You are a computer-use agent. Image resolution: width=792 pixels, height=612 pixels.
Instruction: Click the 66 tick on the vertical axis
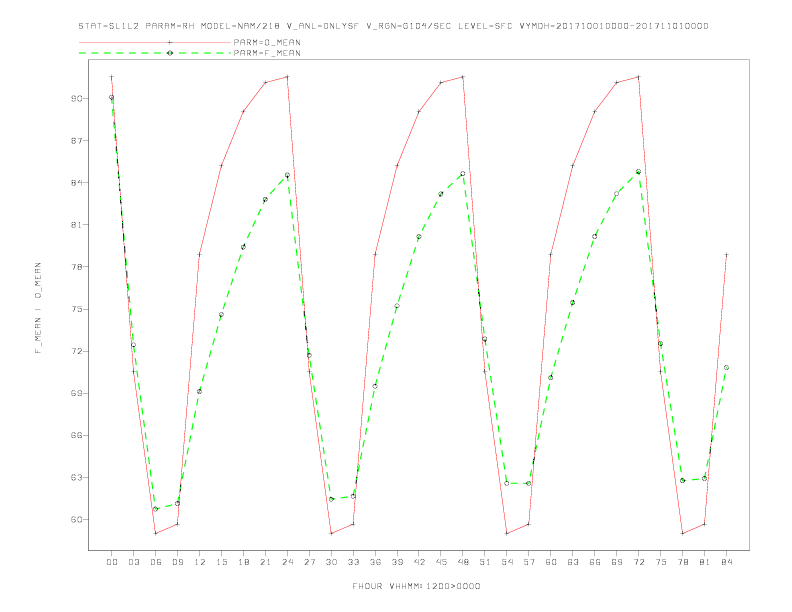76,435
